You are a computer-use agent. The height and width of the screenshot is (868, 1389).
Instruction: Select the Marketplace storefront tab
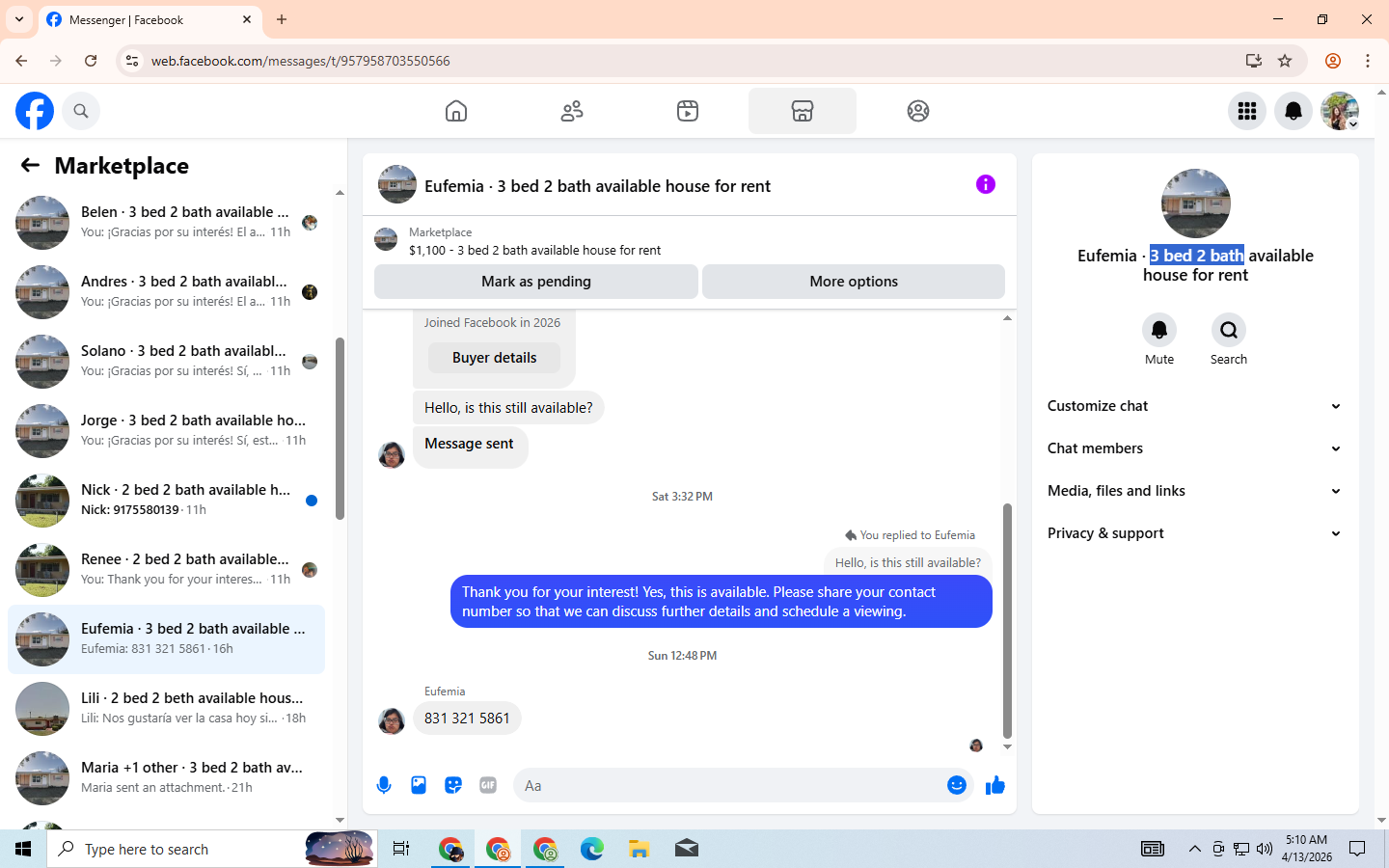click(803, 111)
